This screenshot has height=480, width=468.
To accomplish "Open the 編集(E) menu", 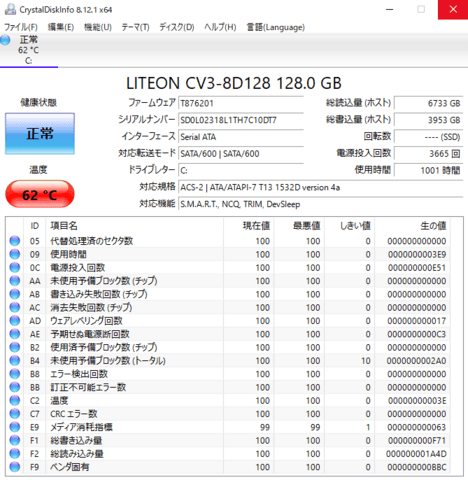I will click(x=61, y=27).
